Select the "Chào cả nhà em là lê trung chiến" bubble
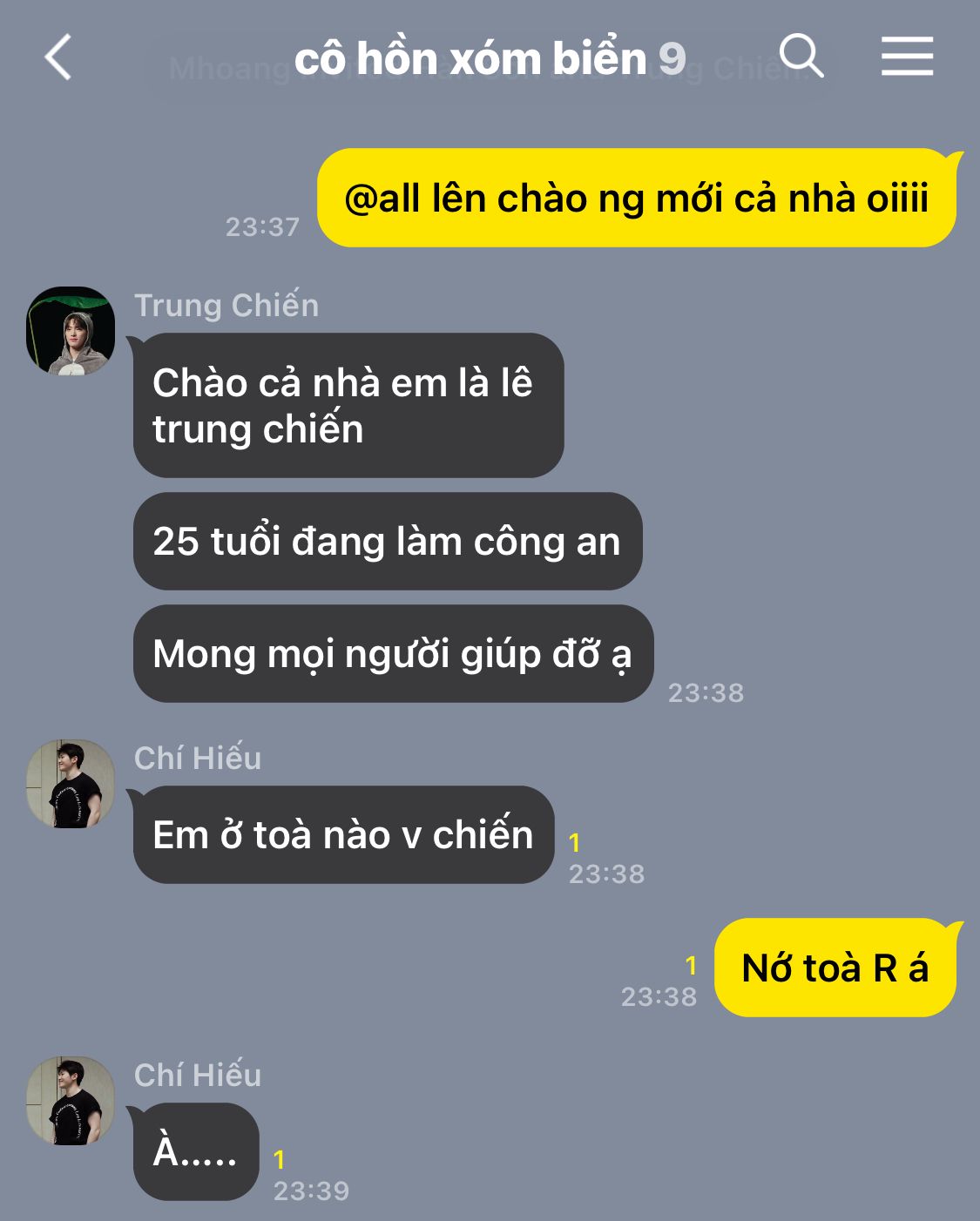This screenshot has height=1221, width=980. [348, 405]
